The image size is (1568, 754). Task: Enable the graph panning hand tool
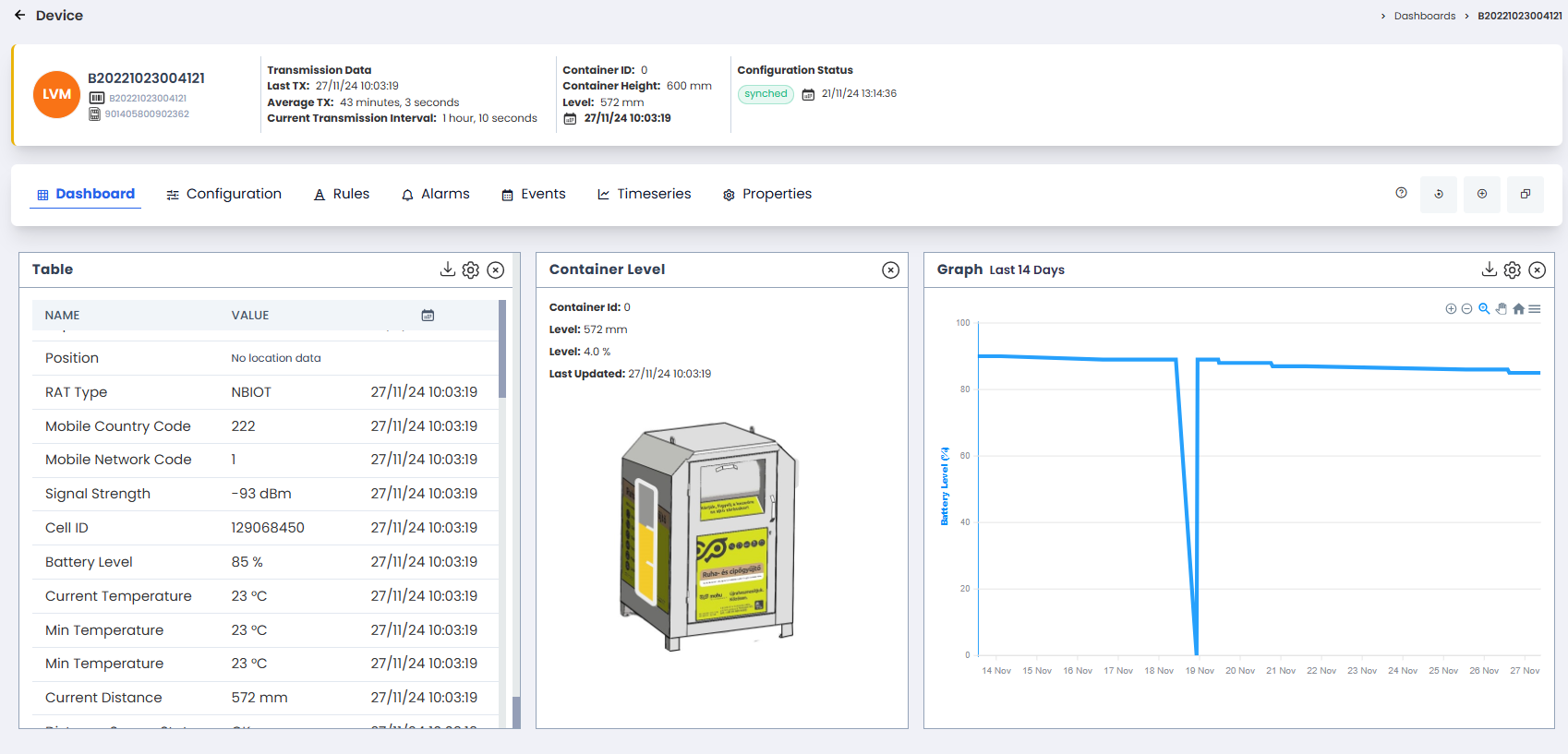1502,309
